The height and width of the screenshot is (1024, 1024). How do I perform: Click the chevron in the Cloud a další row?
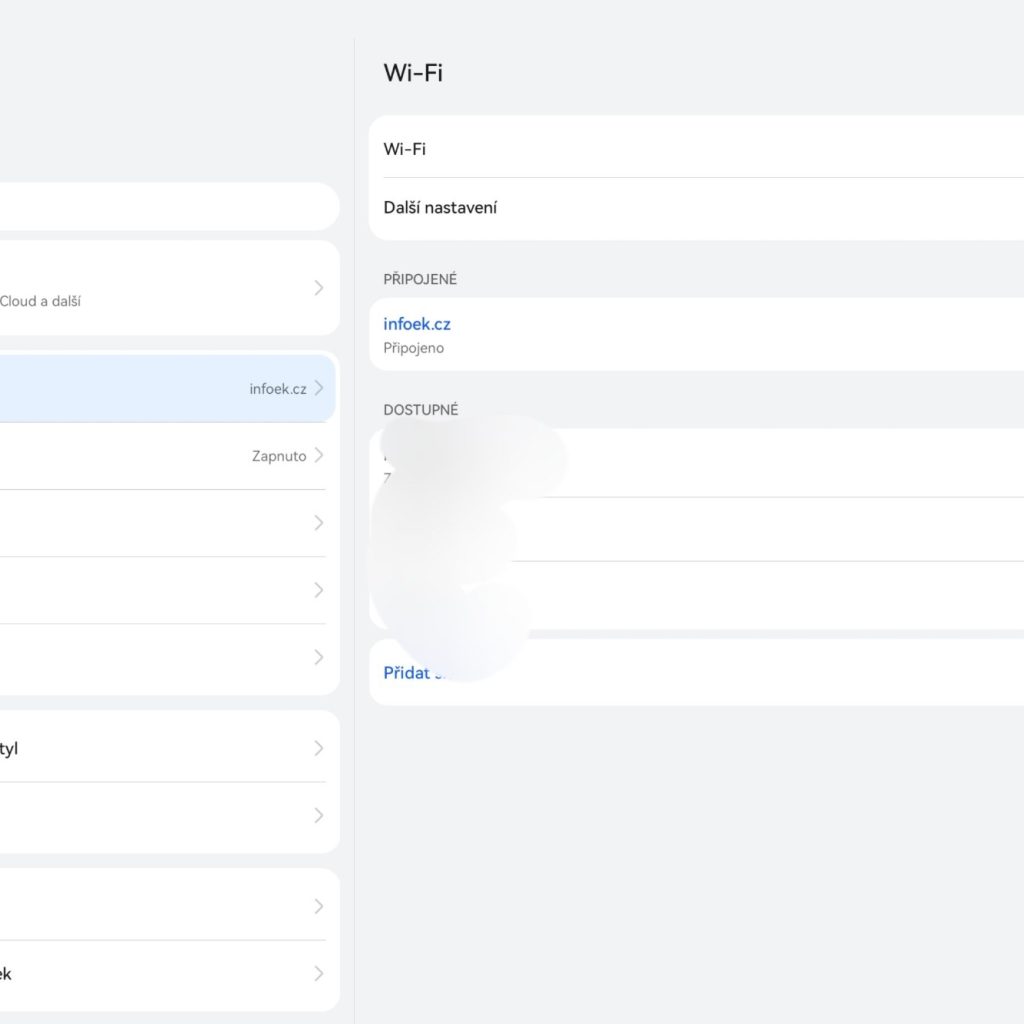coord(319,288)
